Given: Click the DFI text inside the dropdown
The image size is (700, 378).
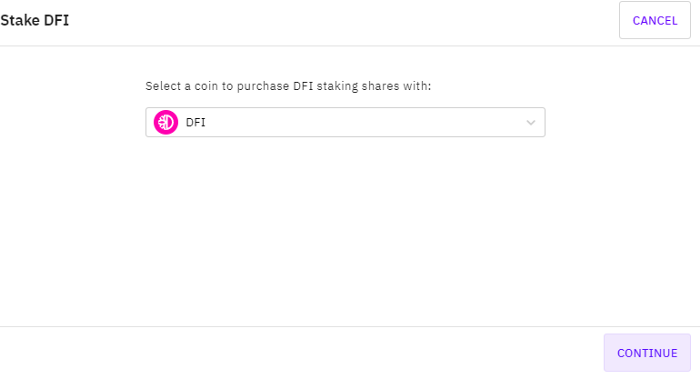Looking at the screenshot, I should (196, 122).
